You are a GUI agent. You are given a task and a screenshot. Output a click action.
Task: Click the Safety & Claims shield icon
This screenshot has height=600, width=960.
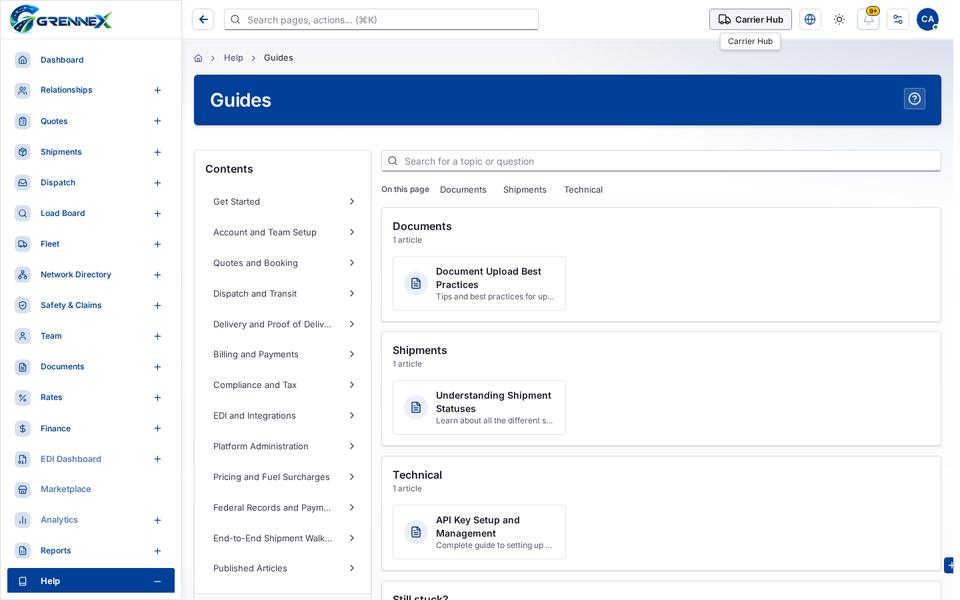[23, 305]
